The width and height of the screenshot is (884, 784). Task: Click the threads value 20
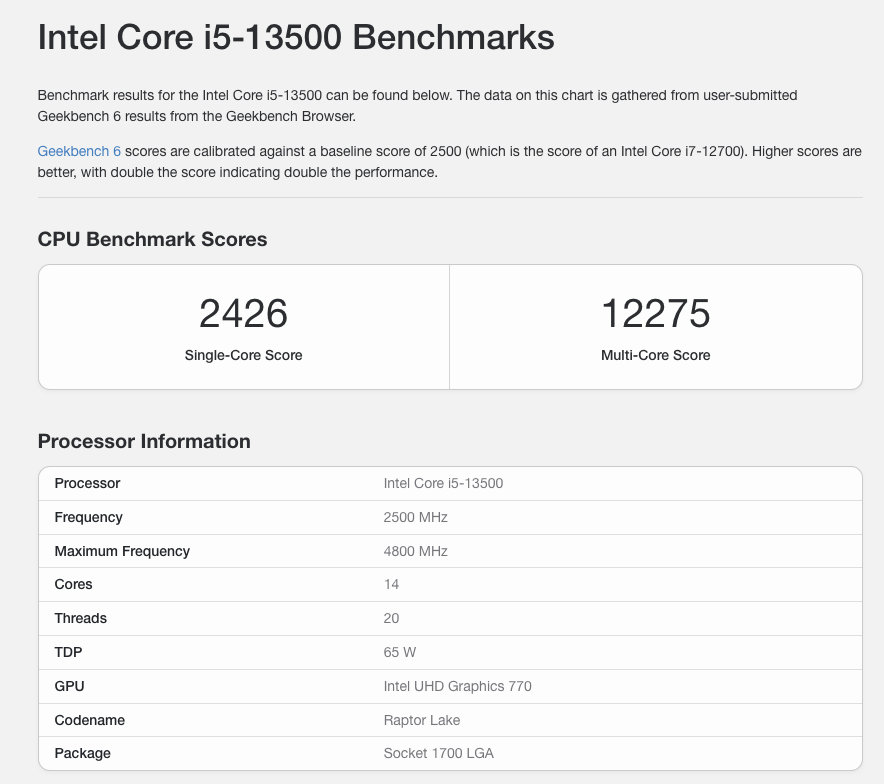point(391,618)
